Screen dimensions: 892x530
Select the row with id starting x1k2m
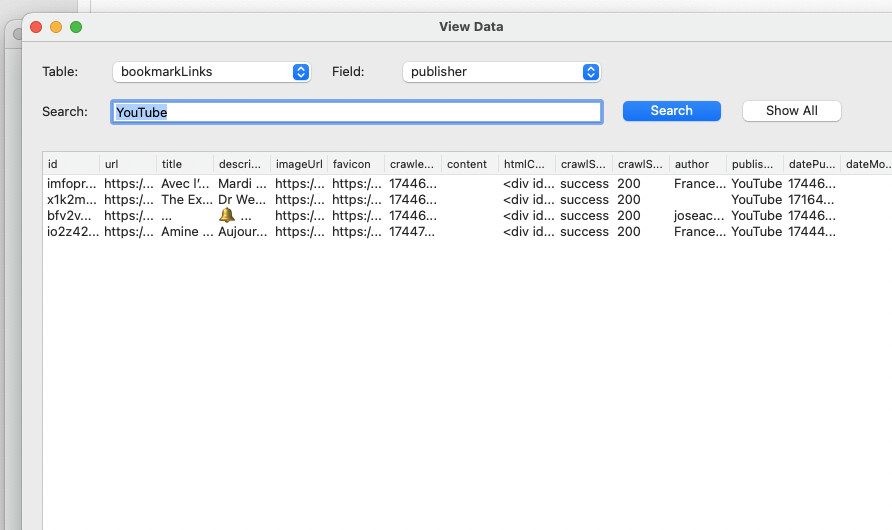[x=72, y=200]
